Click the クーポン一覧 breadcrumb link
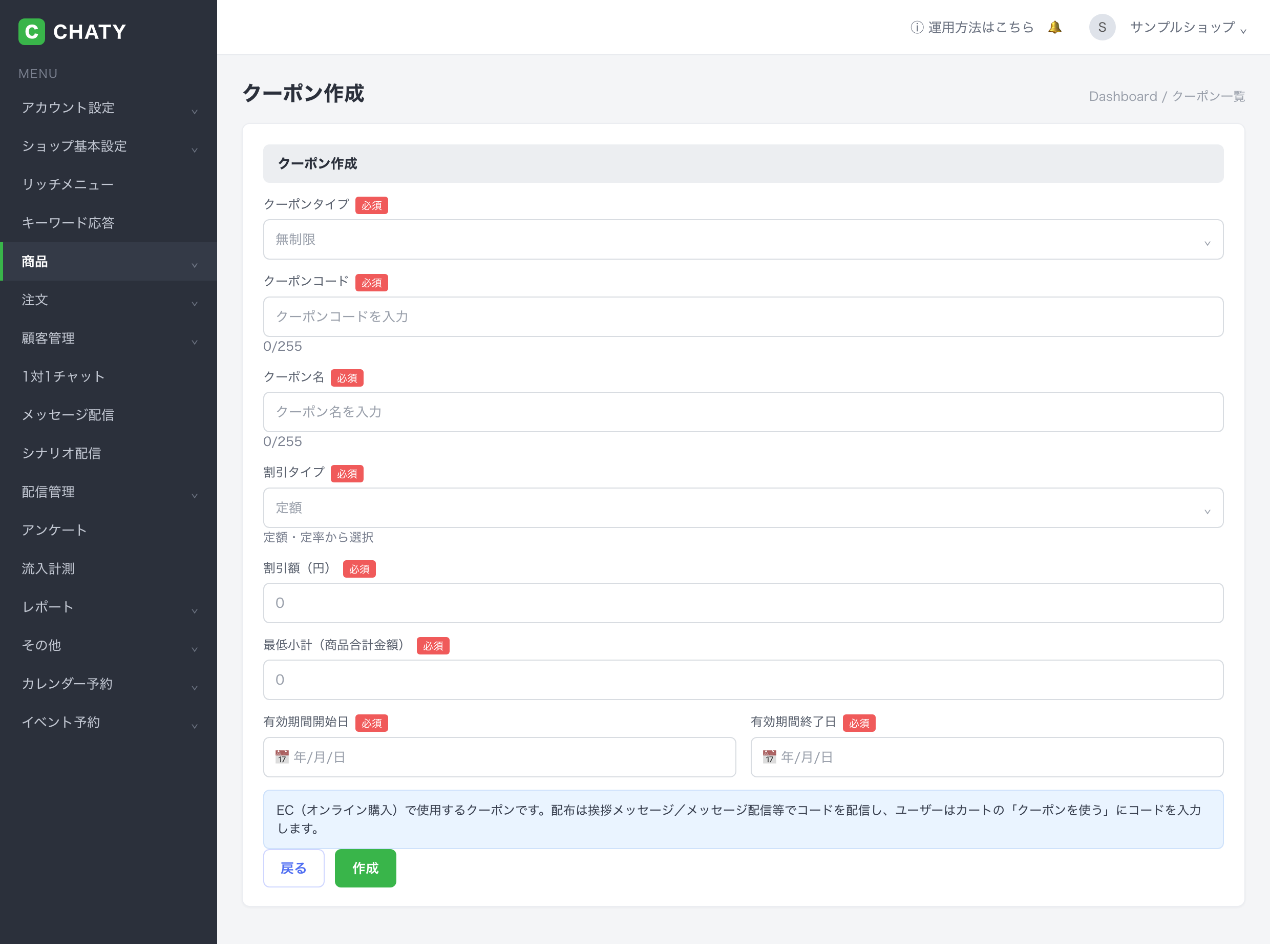The height and width of the screenshot is (952, 1270). click(x=1209, y=96)
